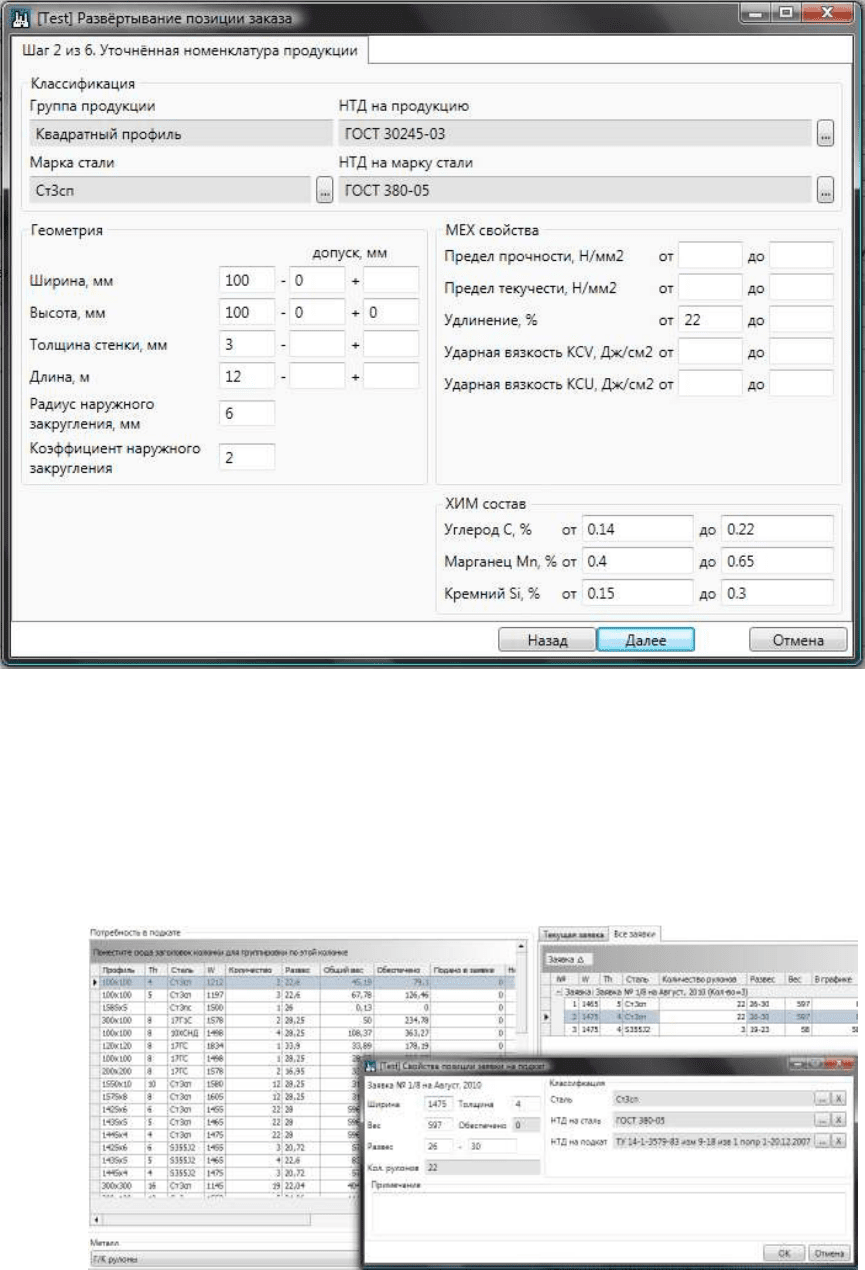
Task: Focus the Ударная вязкость KCU 'от' field
Action: tap(710, 383)
